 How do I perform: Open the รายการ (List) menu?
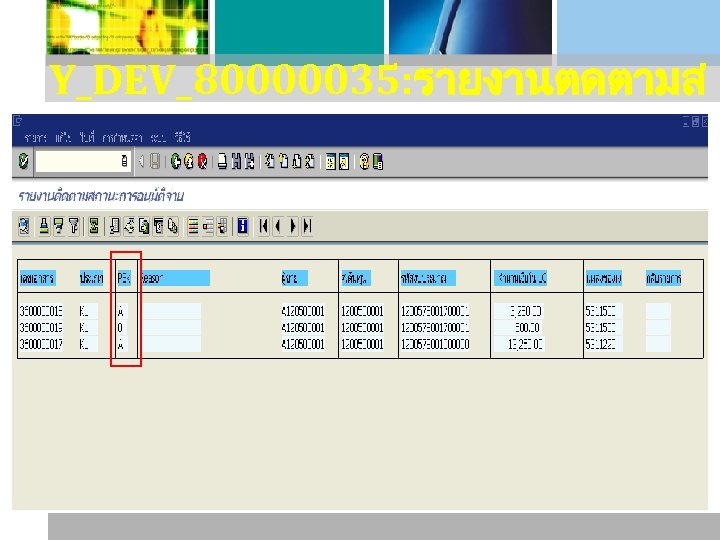point(35,137)
